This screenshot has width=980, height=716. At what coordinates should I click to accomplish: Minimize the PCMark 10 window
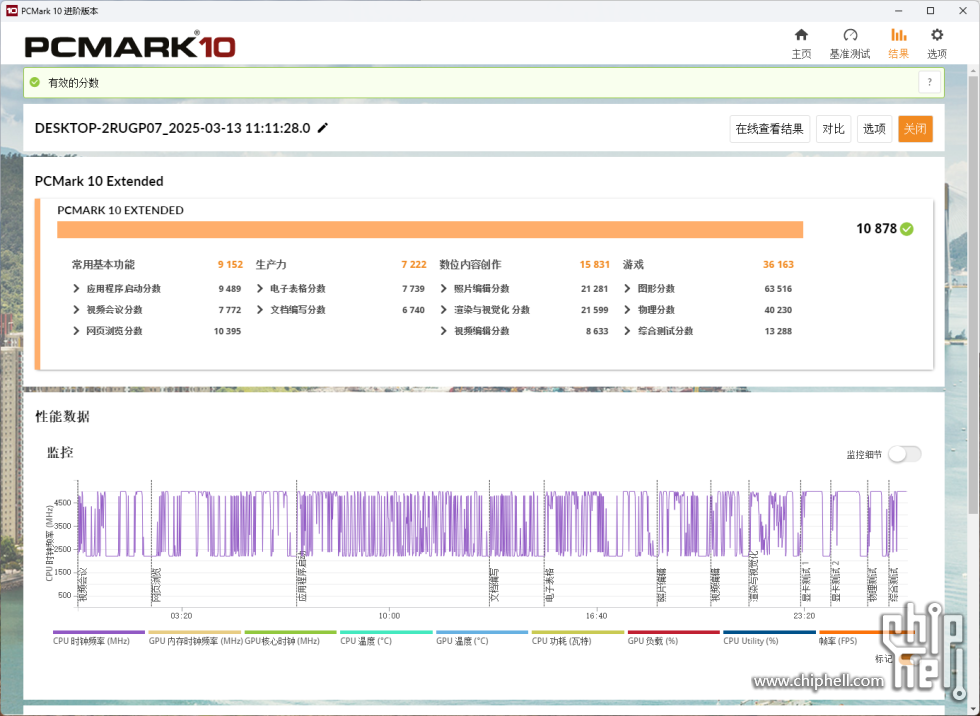click(898, 11)
